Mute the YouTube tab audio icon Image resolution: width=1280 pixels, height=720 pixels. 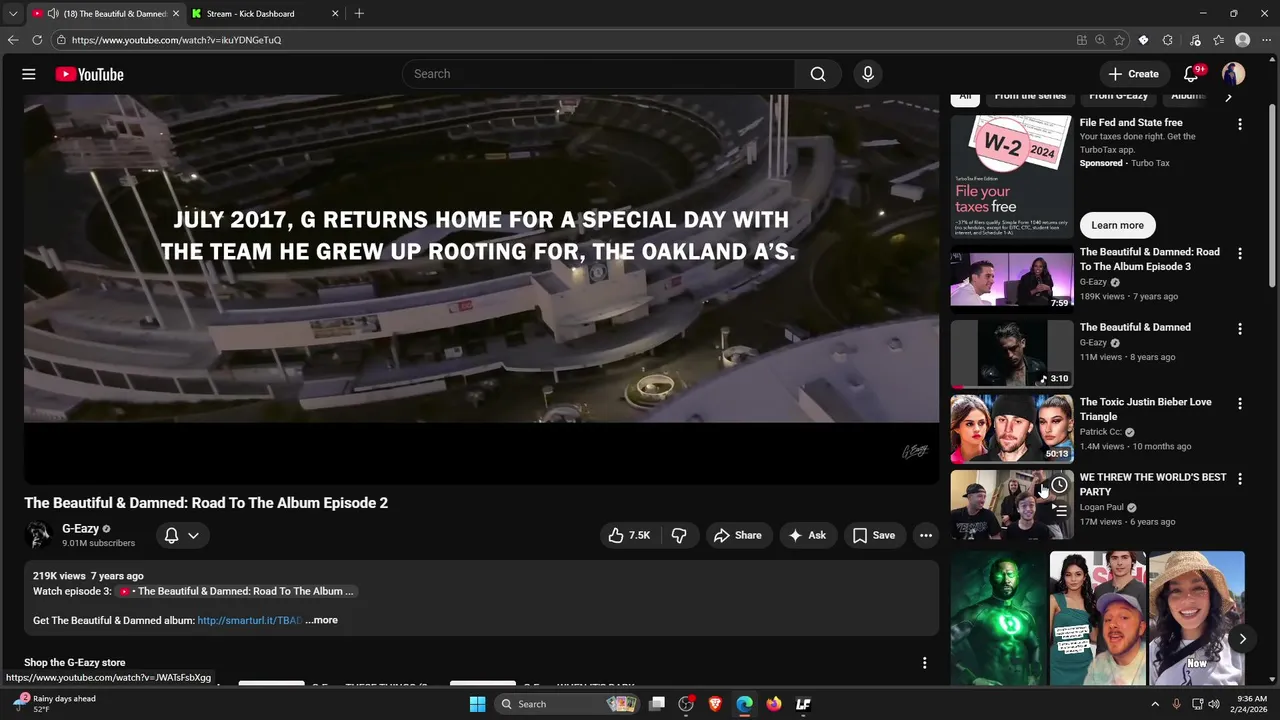point(52,14)
